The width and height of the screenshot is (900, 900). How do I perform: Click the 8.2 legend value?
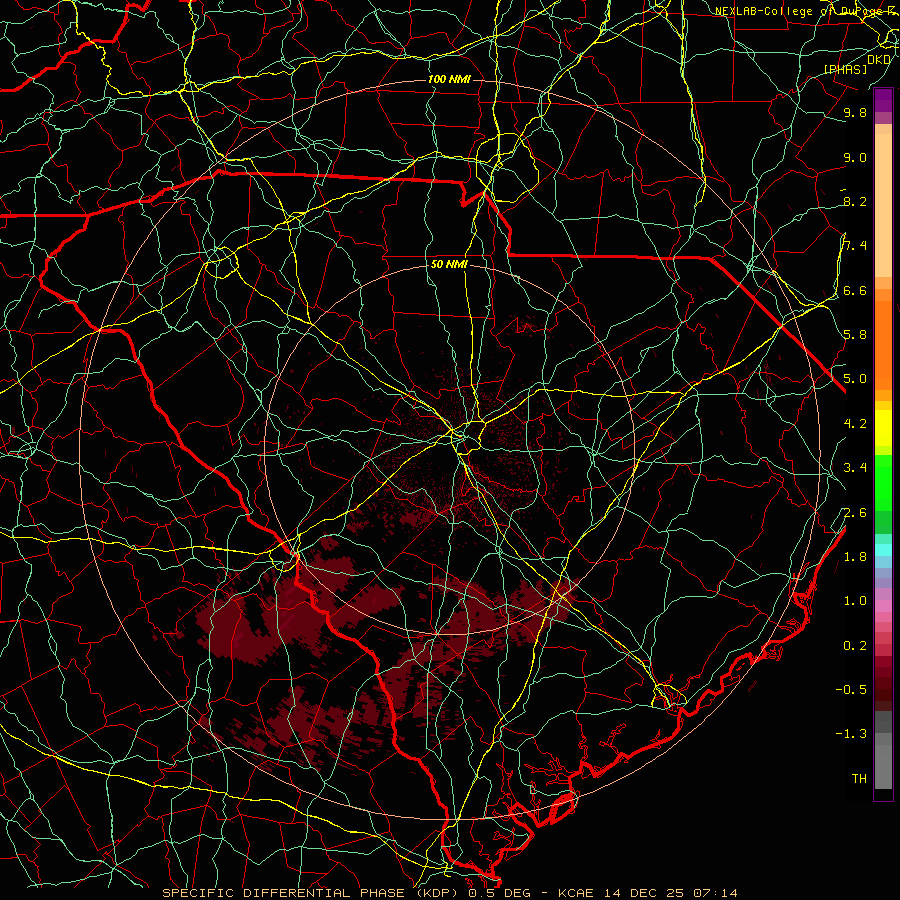(855, 201)
